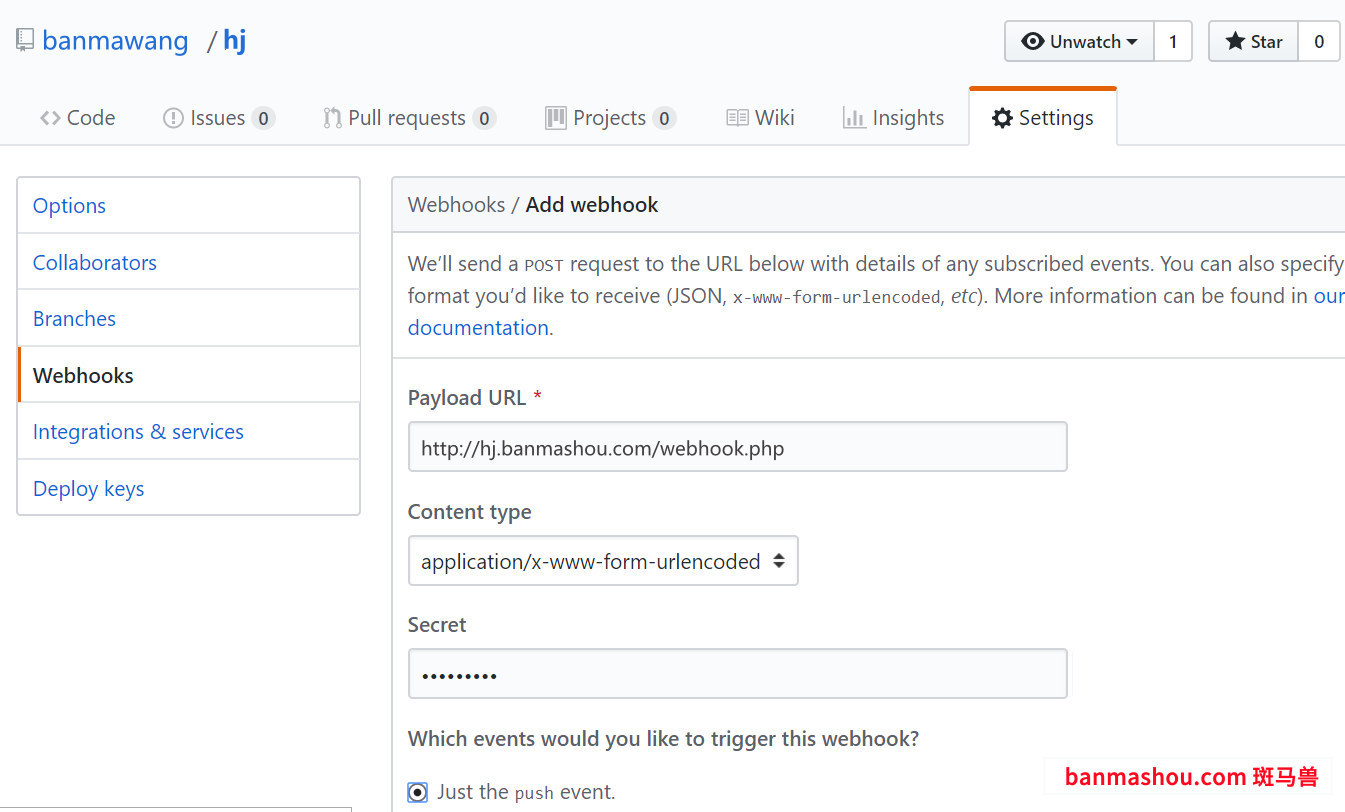1345x812 pixels.
Task: Click the Star button
Action: pos(1254,42)
